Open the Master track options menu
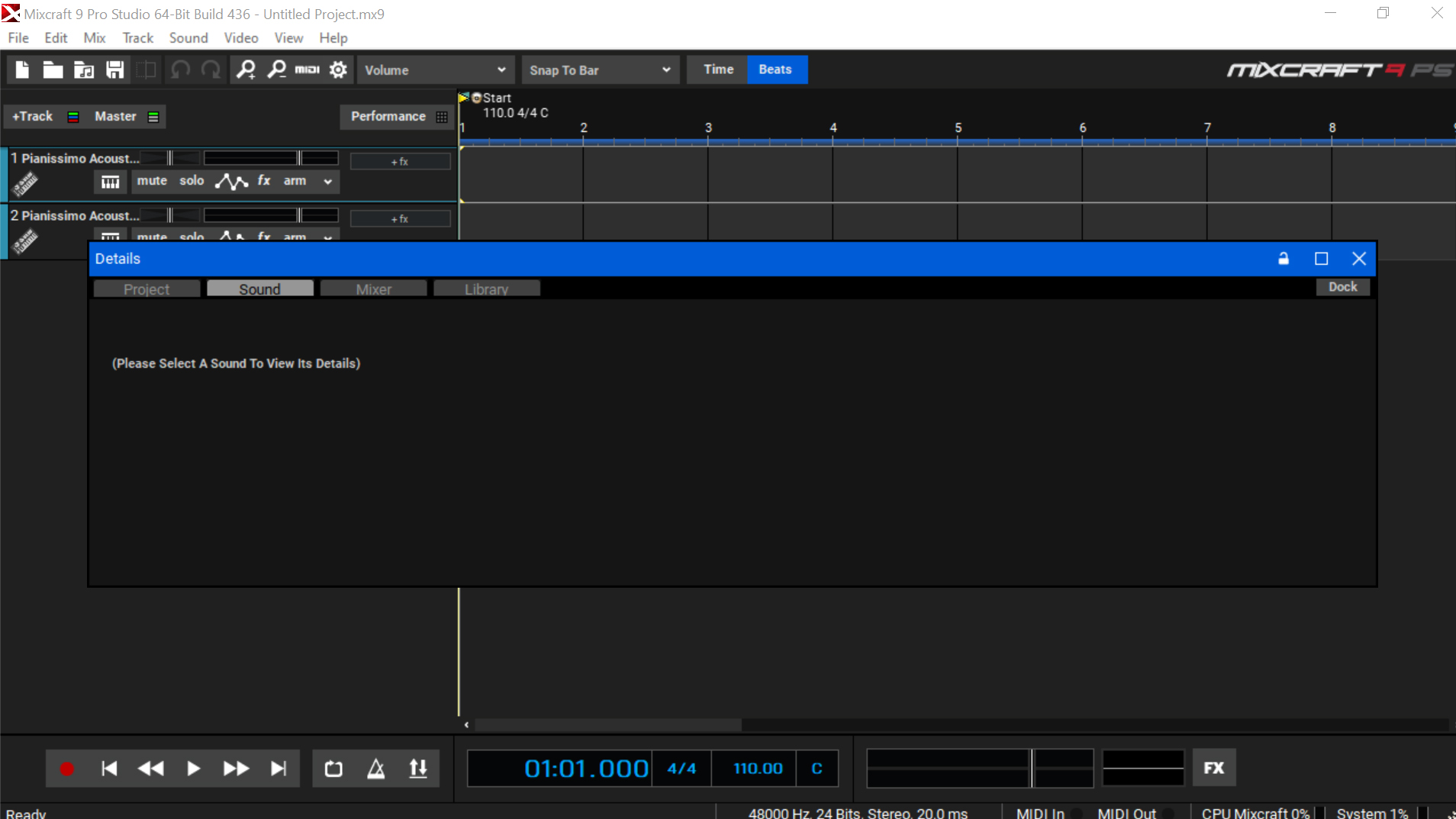This screenshot has height=819, width=1456. click(153, 117)
